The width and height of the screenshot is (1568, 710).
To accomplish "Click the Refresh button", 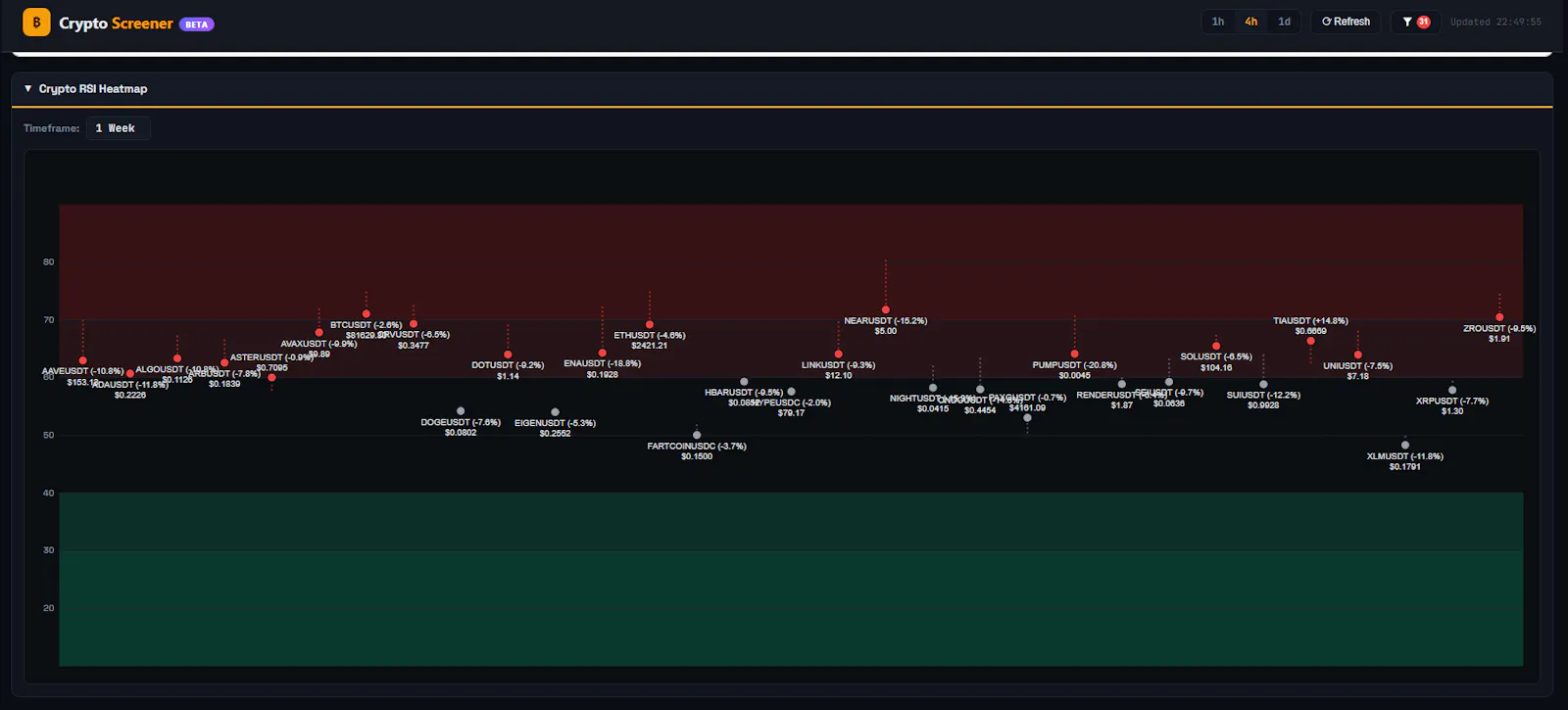I will [x=1346, y=22].
